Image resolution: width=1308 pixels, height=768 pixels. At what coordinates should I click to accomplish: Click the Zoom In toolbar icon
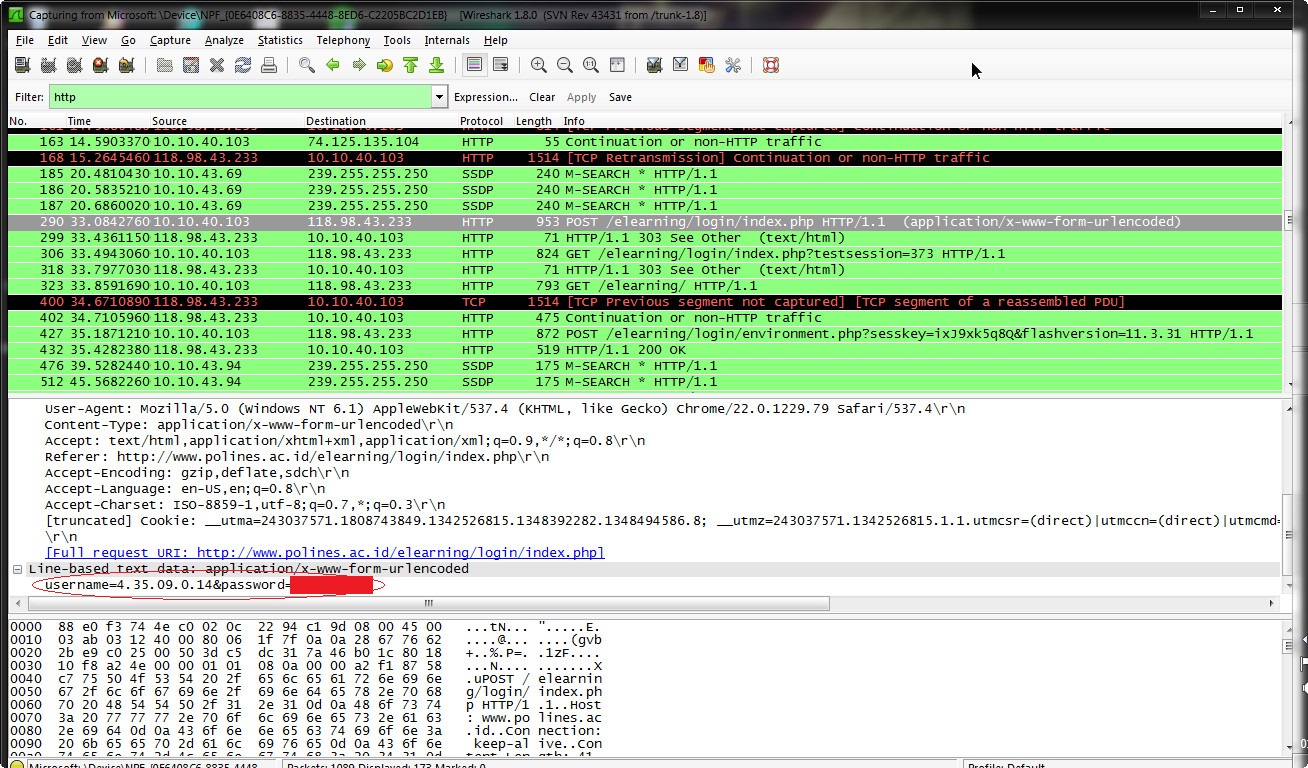coord(539,64)
